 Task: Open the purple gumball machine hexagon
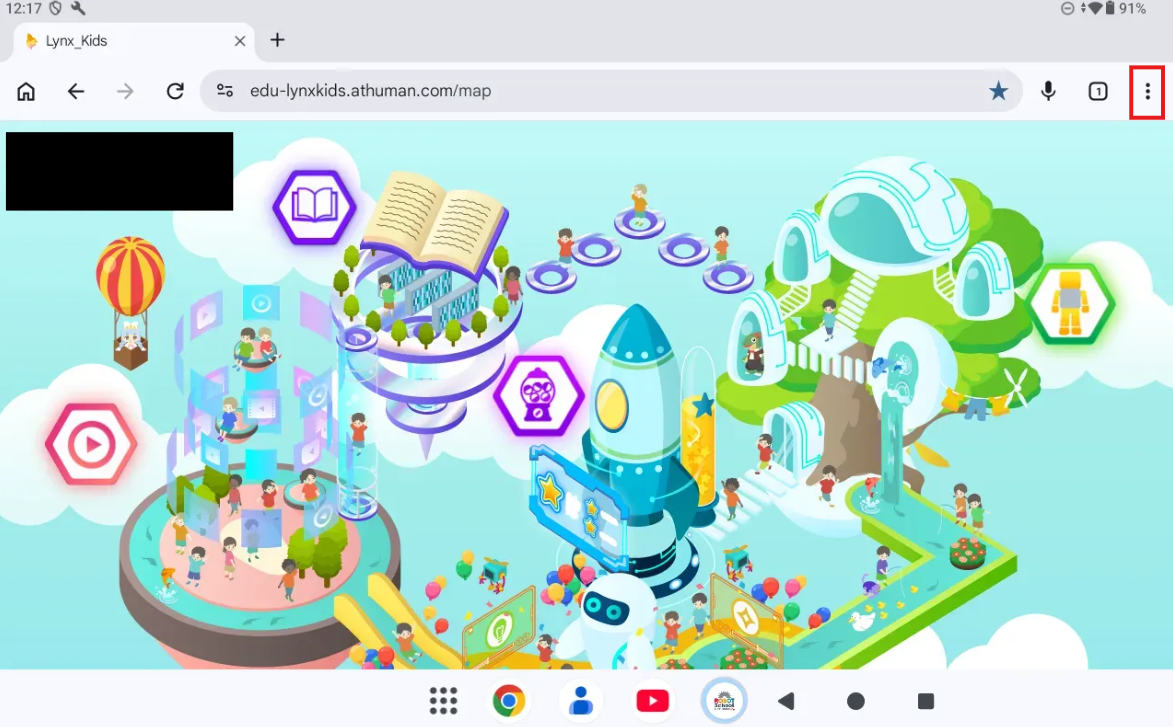click(x=539, y=395)
